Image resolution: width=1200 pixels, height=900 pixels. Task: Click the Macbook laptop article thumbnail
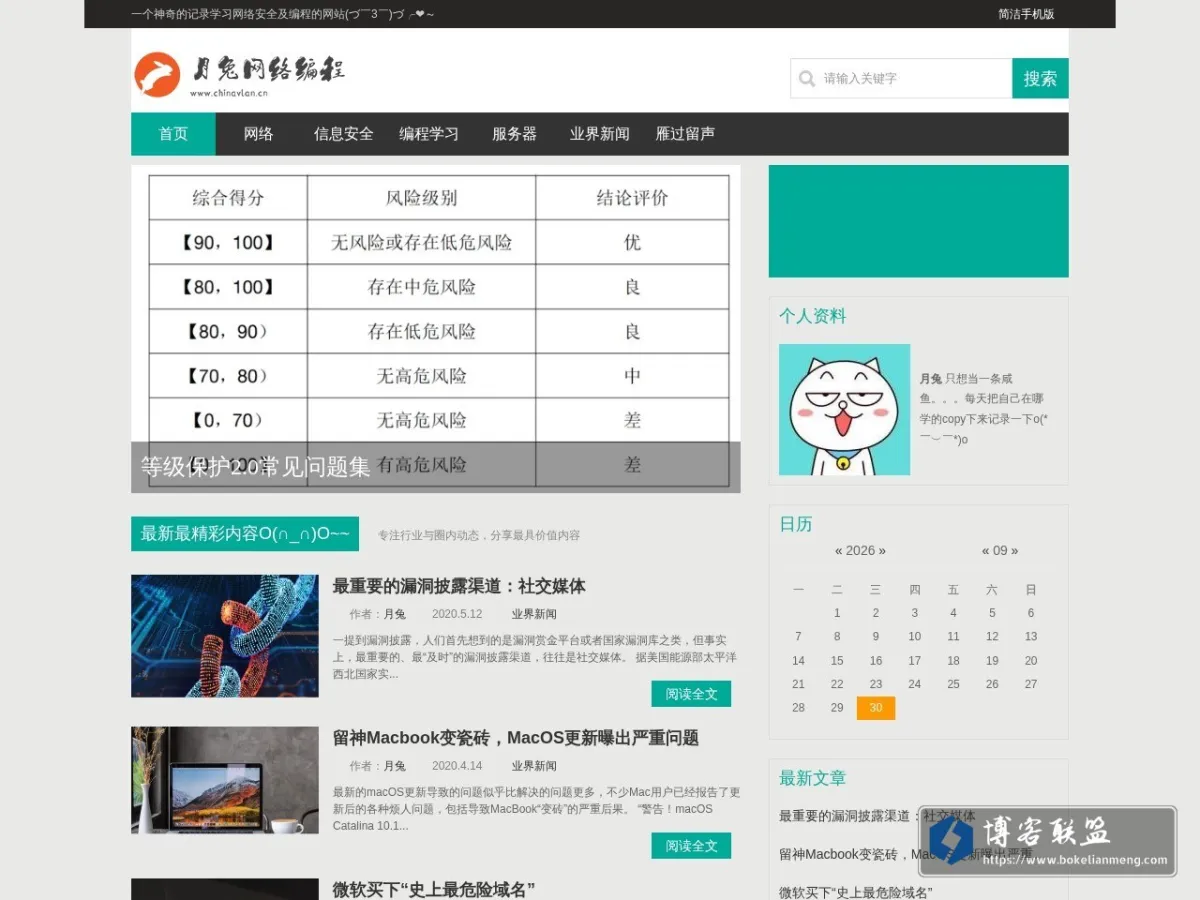225,780
